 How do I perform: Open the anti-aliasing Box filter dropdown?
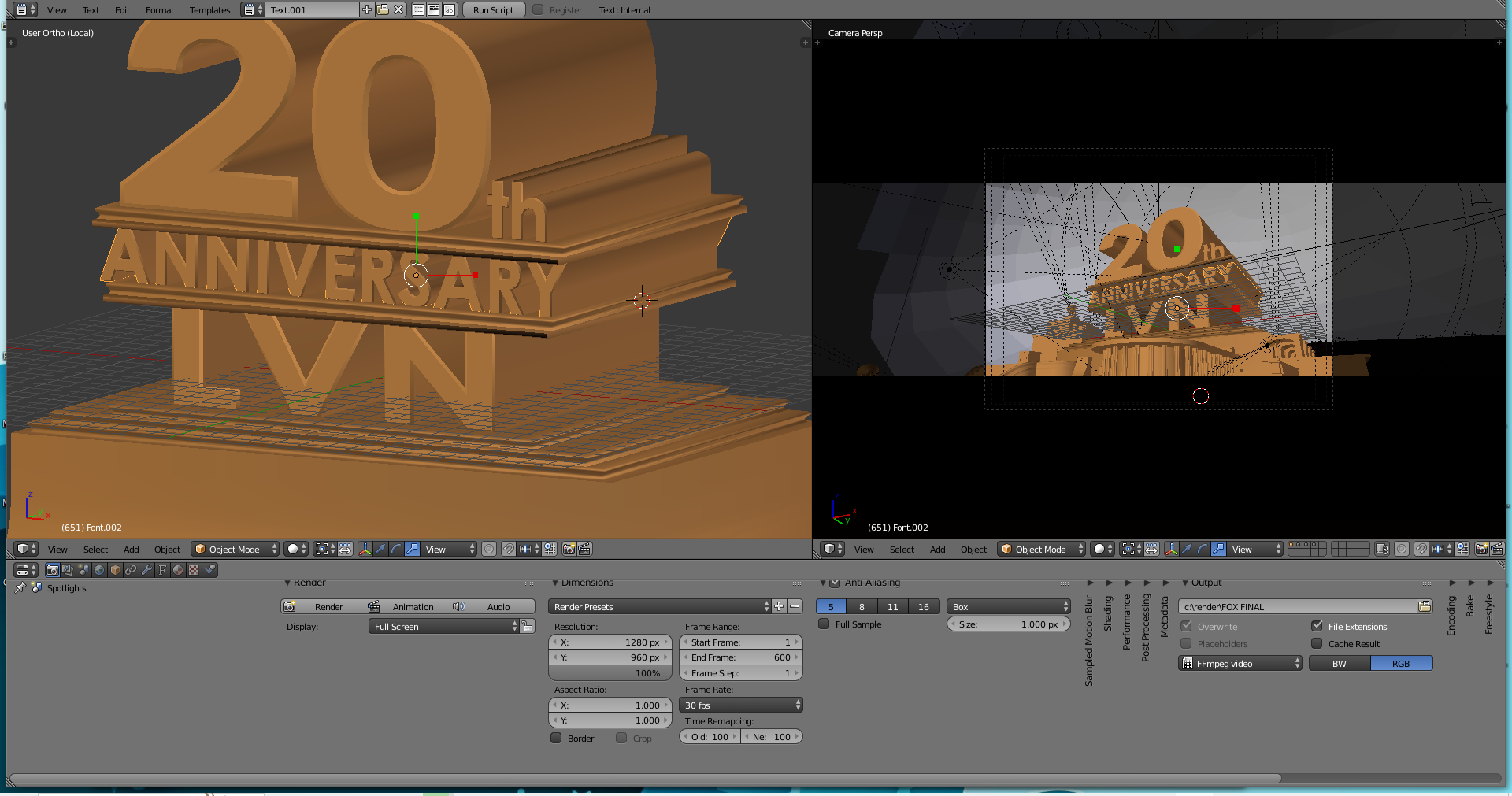1009,606
